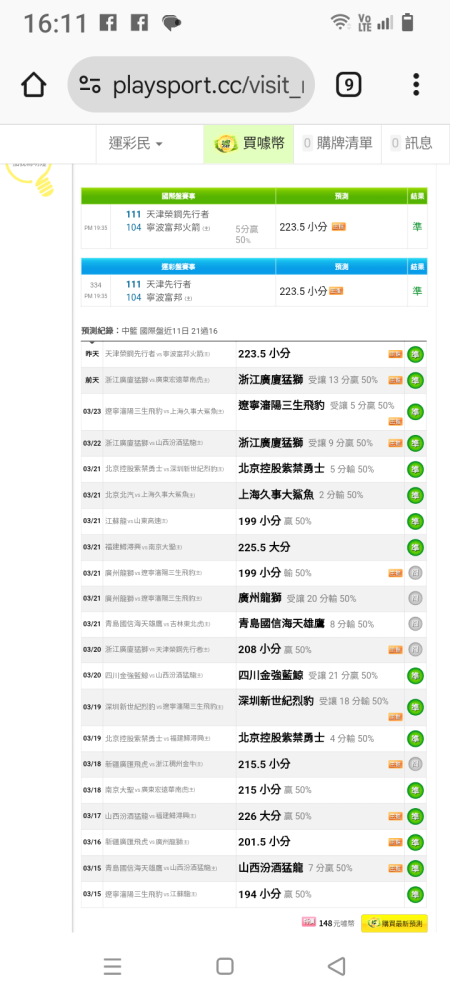Expand the 運彩民 dropdown menu

[x=135, y=143]
